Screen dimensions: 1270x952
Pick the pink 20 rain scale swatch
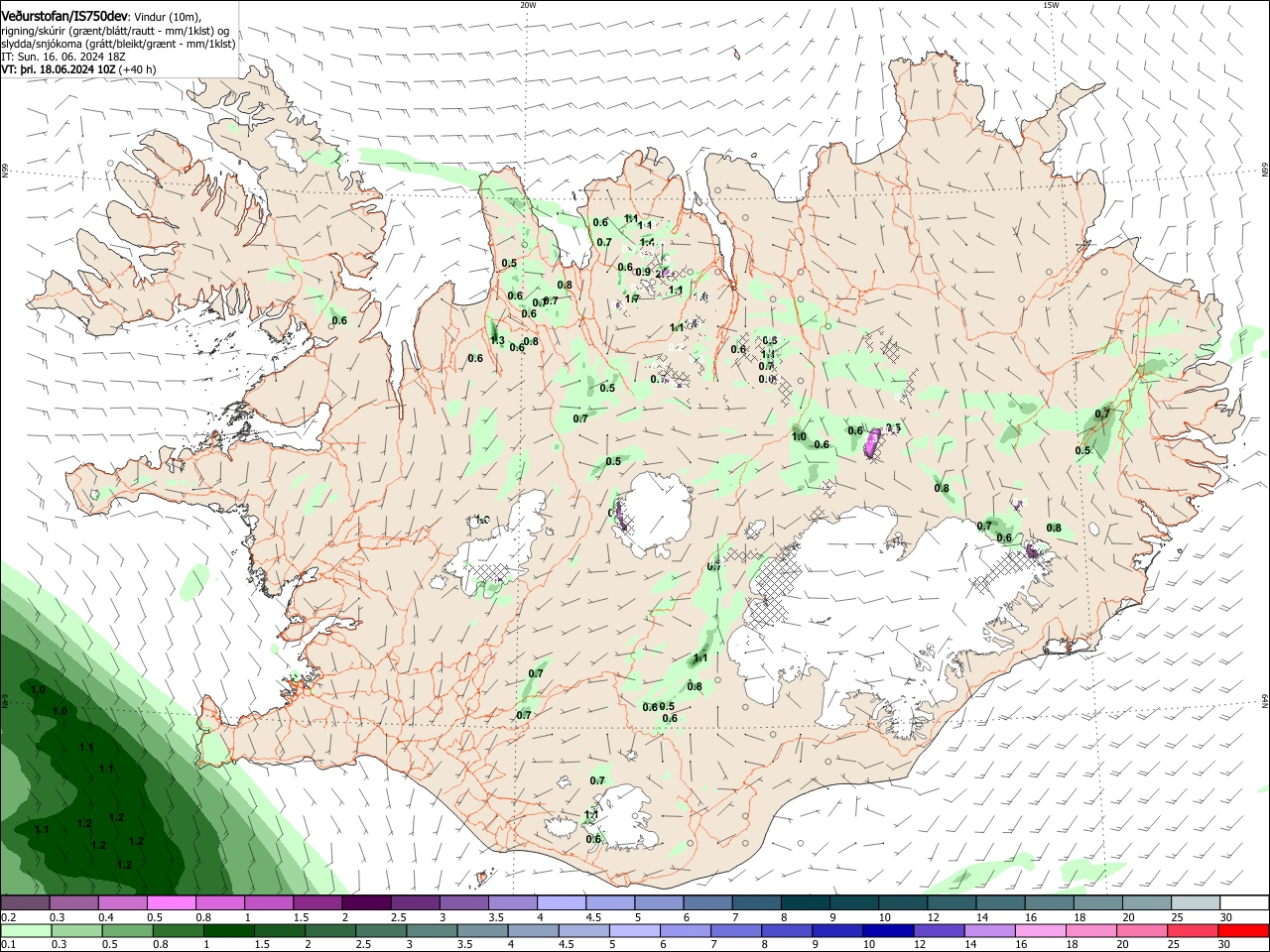coord(1141,930)
